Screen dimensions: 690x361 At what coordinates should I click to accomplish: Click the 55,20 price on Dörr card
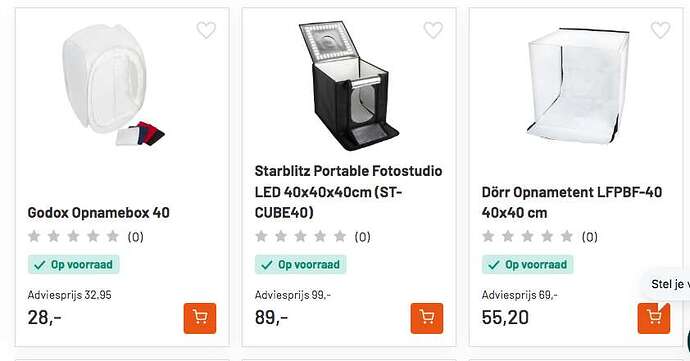click(505, 317)
